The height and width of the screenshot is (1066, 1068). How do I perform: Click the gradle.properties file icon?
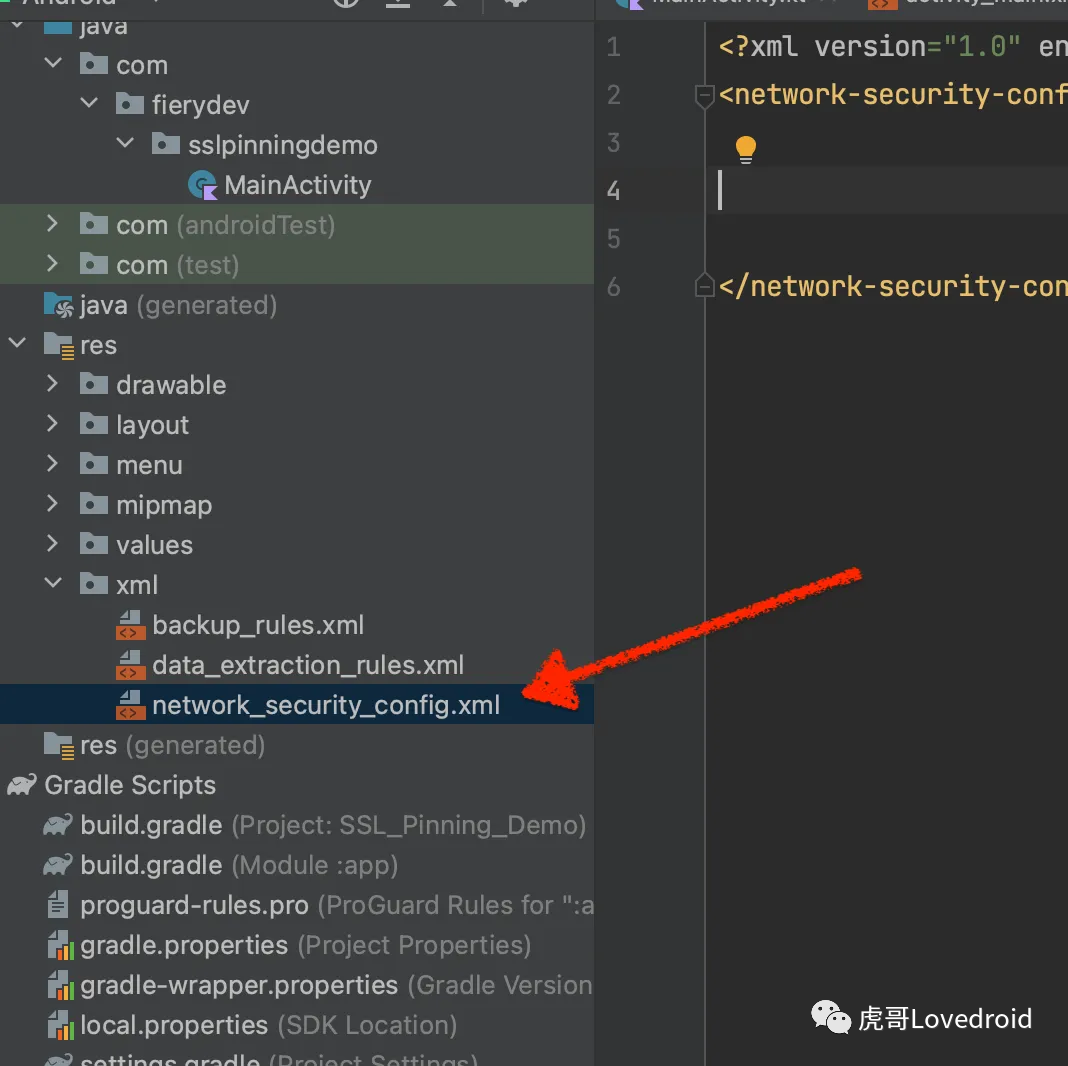[x=61, y=945]
